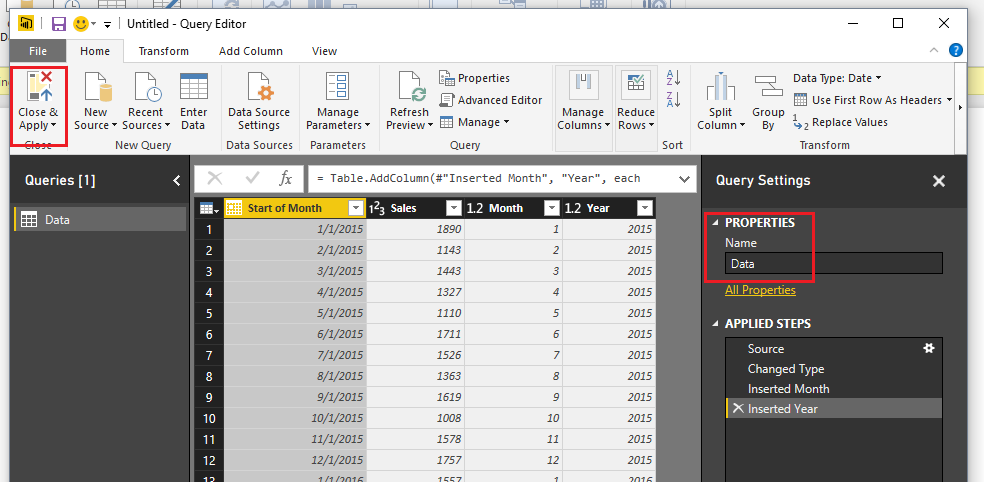Screen dimensions: 984x482
Task: Open the File menu
Action: click(38, 51)
